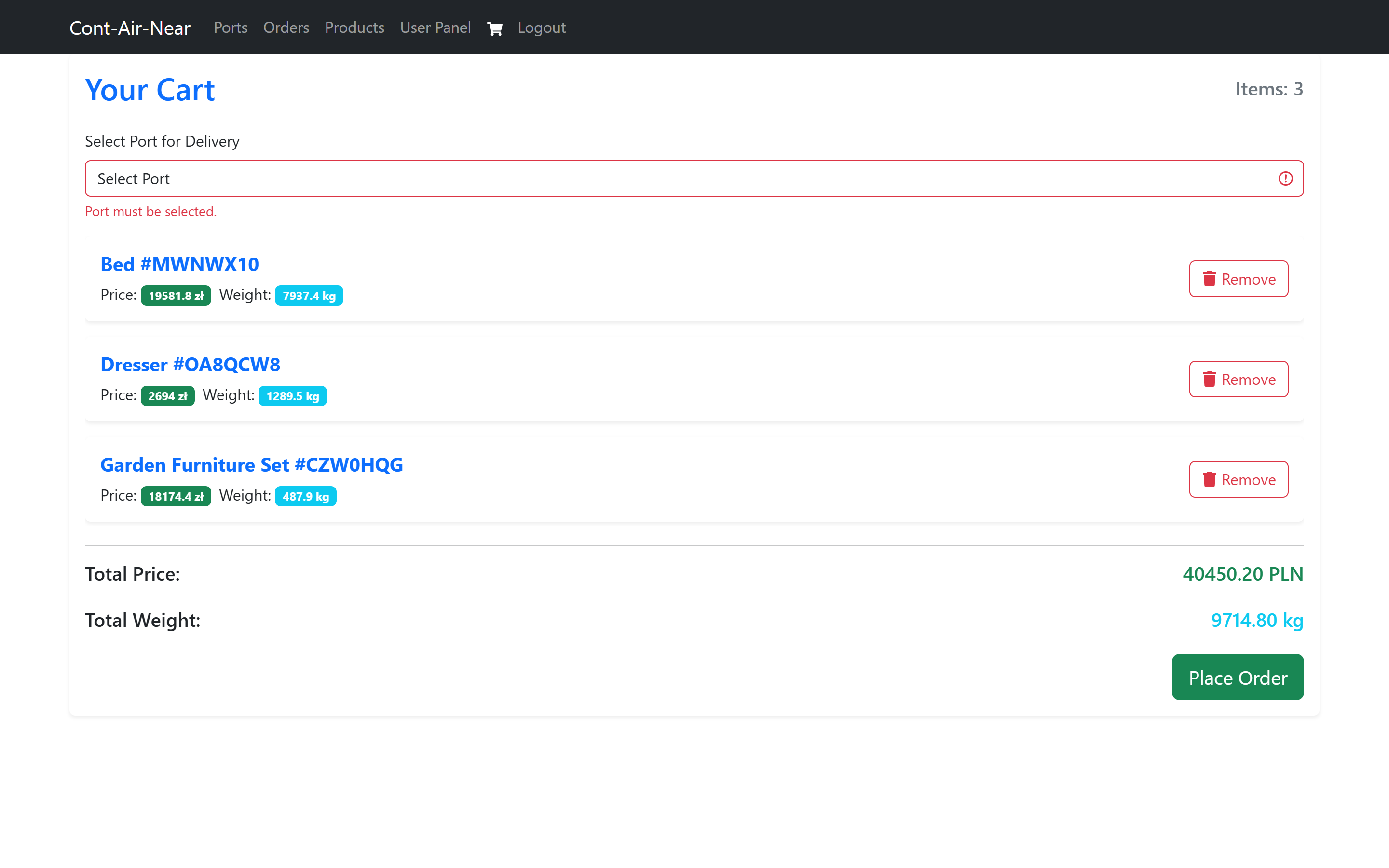1389x868 pixels.
Task: Open Bed #MWNWX10 product link
Action: [179, 264]
